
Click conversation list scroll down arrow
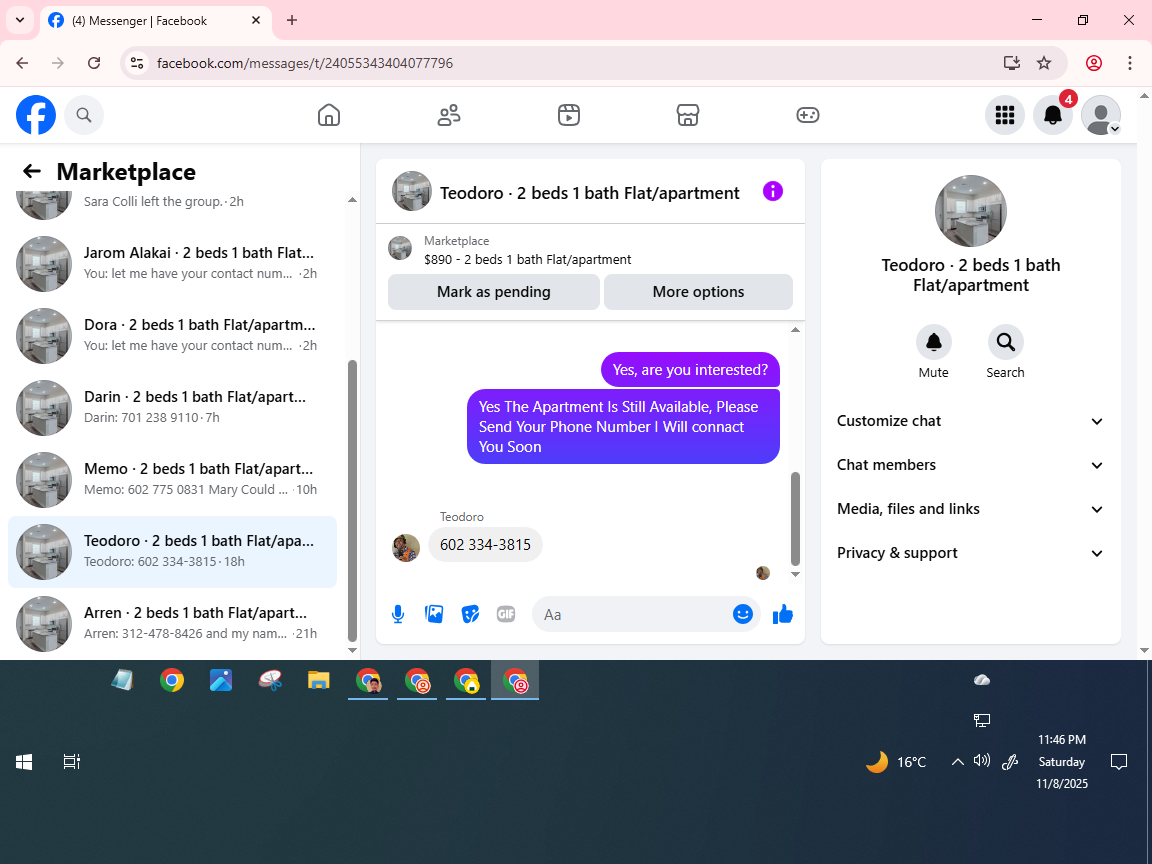coord(352,650)
